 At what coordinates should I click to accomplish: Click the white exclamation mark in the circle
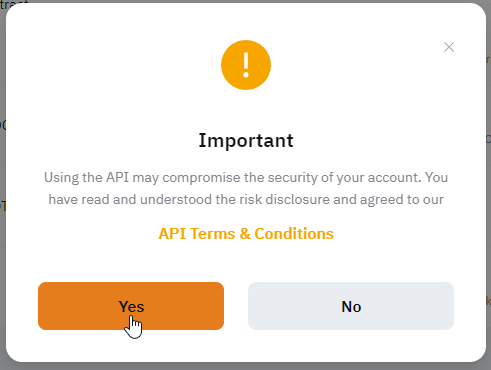click(x=246, y=65)
